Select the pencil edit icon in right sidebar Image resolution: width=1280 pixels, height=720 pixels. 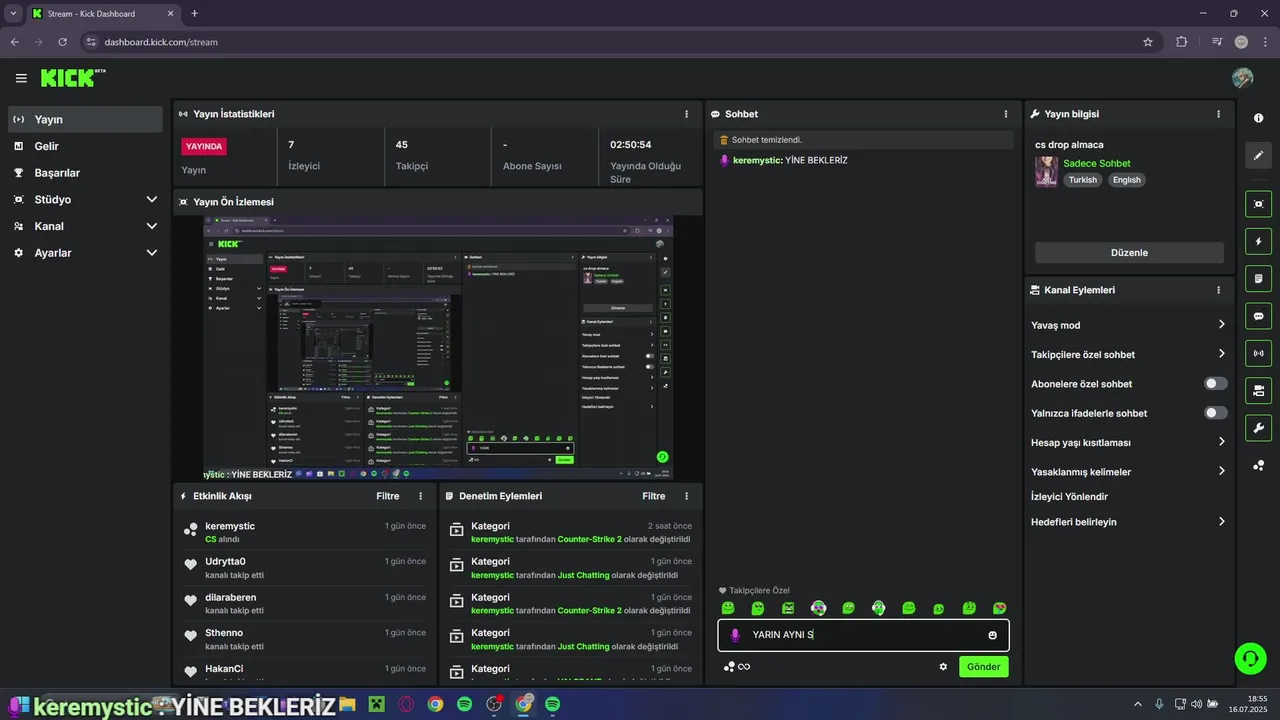(1258, 156)
